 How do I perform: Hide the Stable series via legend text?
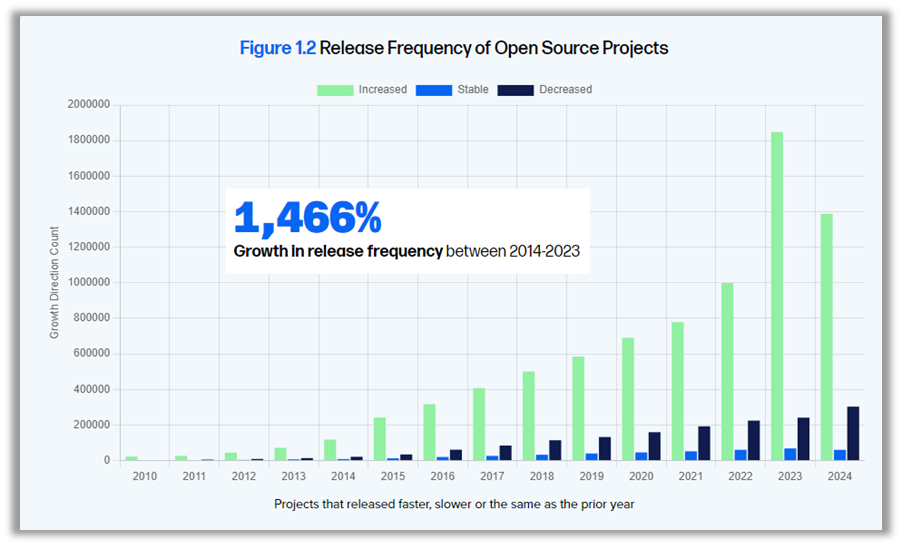click(473, 90)
